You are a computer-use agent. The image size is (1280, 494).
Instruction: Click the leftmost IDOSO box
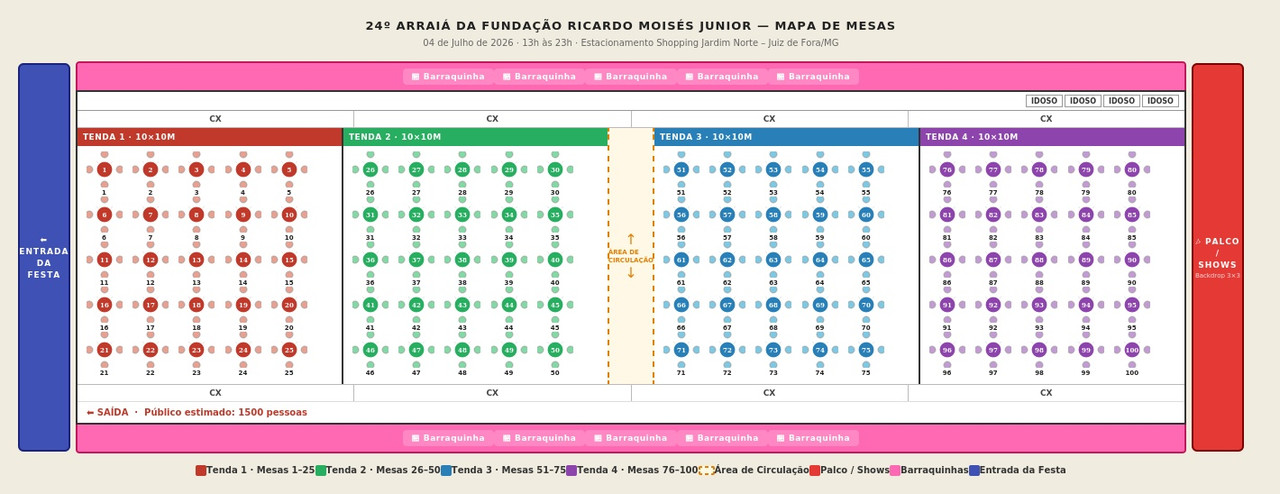[1044, 101]
